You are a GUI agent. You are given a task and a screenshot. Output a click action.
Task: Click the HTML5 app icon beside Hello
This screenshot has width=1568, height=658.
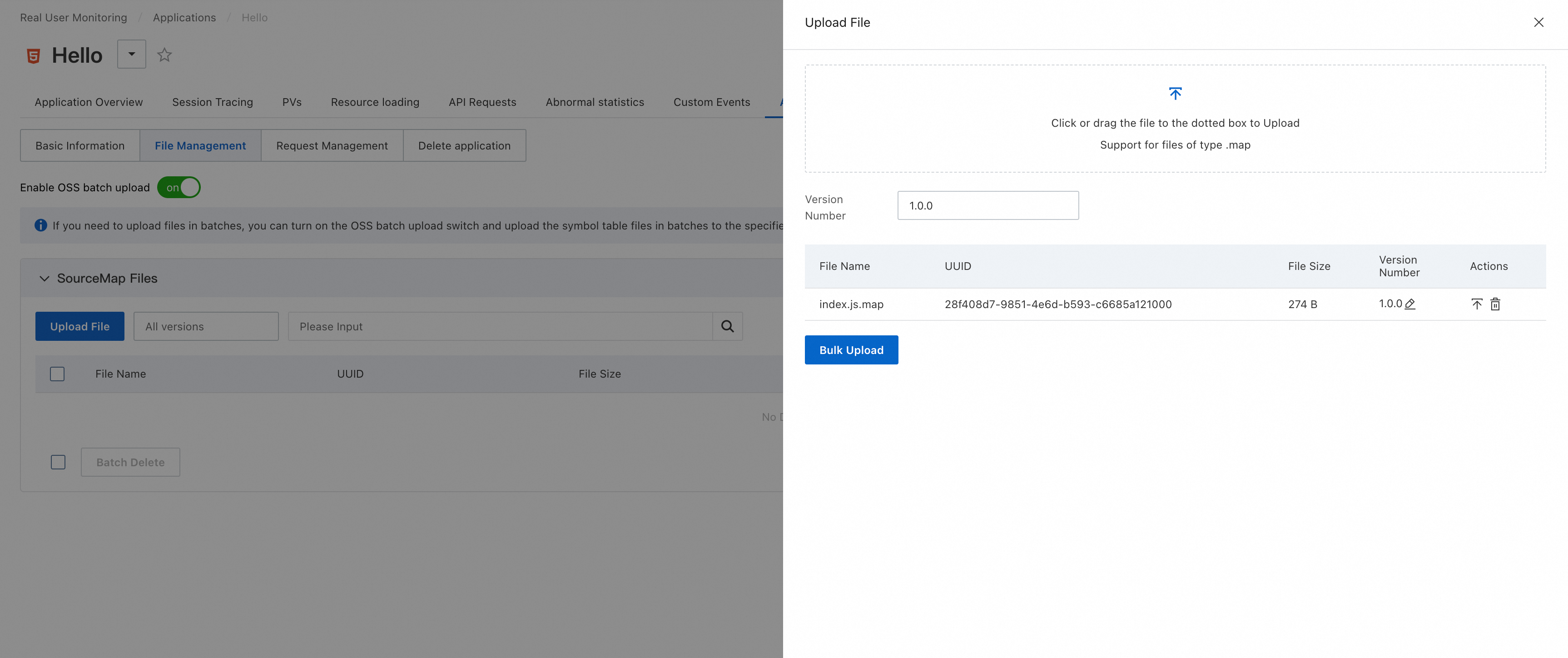(33, 56)
